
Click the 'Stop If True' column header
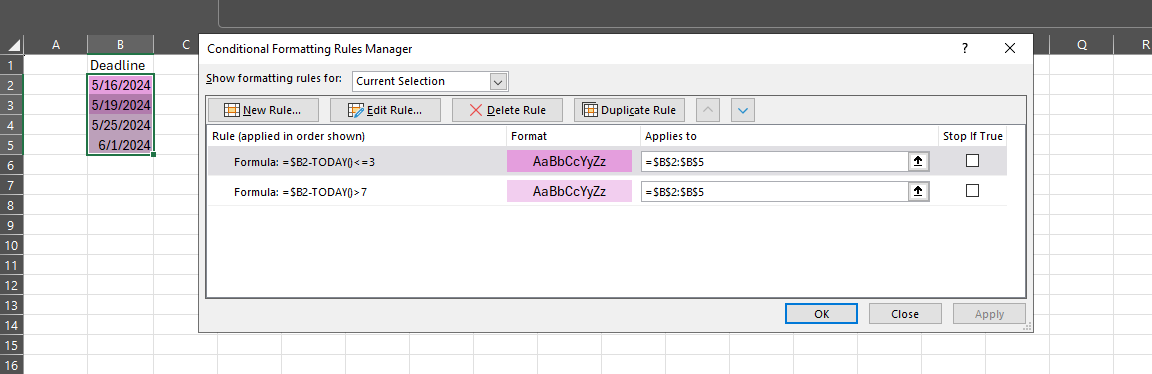pos(973,136)
